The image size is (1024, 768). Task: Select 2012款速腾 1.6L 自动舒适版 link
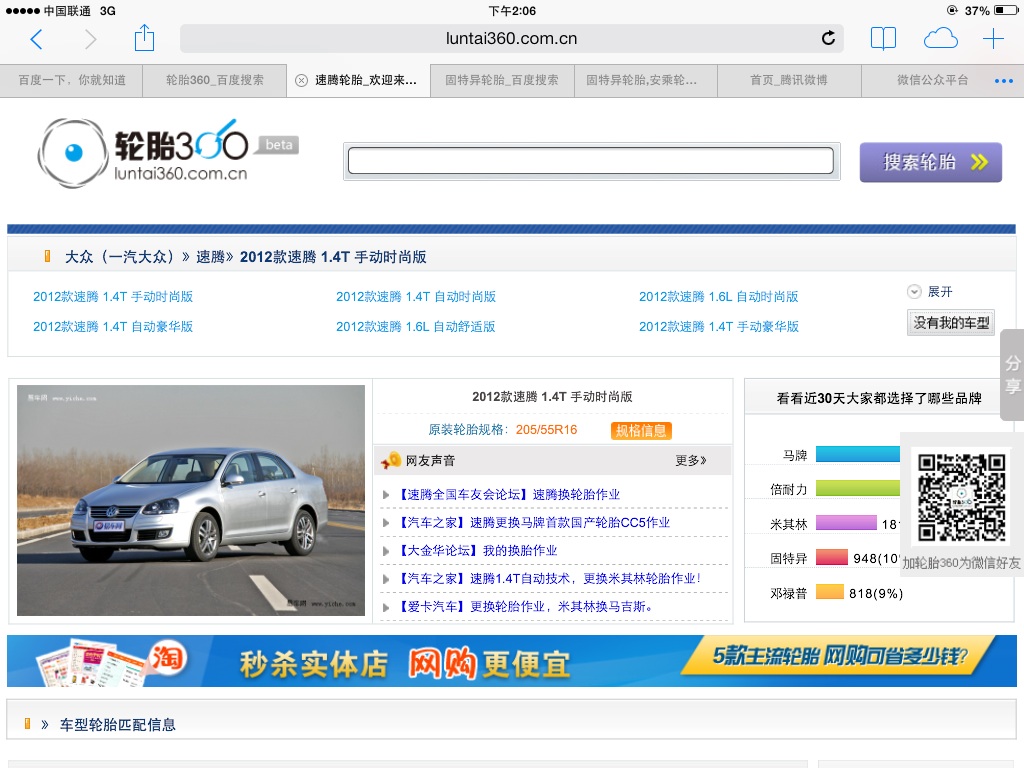416,327
